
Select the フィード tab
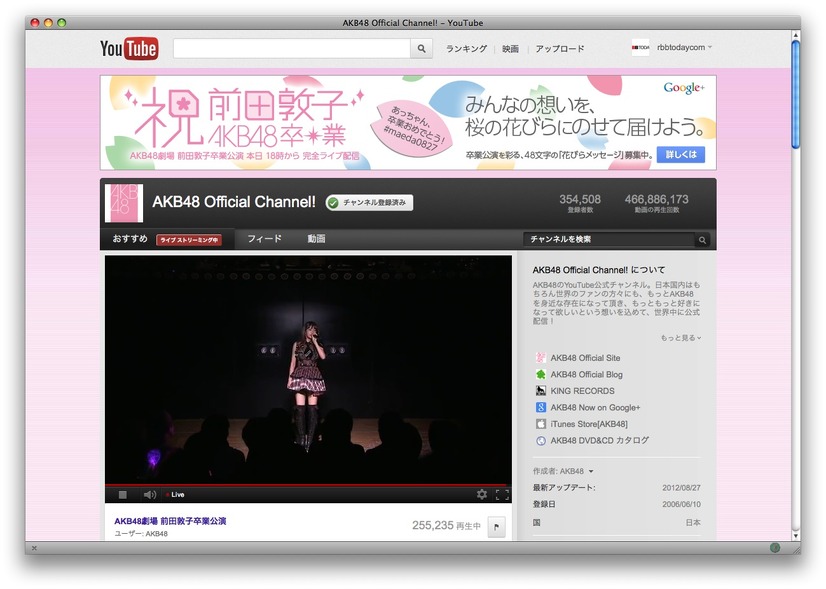click(x=264, y=239)
